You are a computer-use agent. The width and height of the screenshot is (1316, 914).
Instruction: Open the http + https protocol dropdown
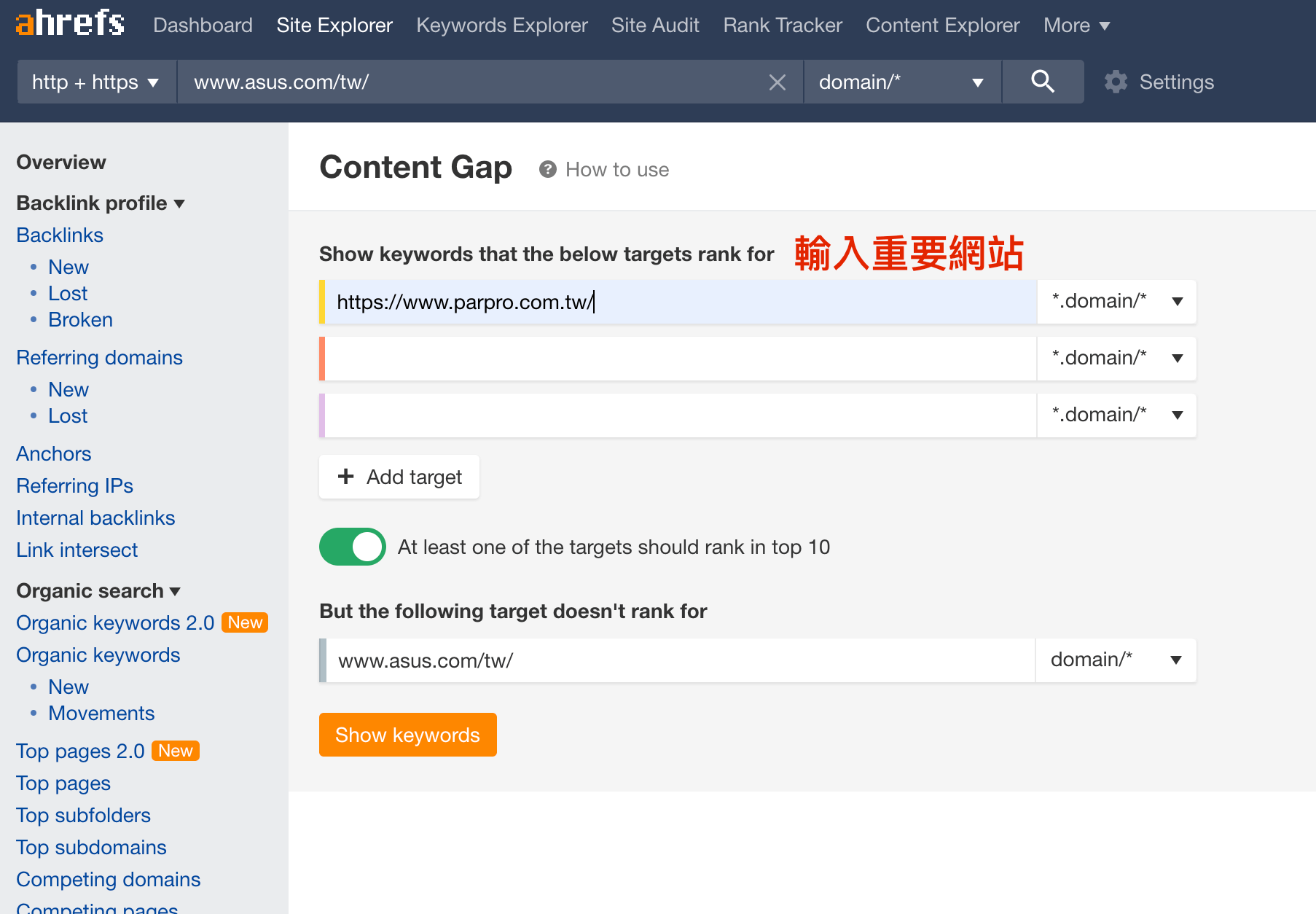96,82
